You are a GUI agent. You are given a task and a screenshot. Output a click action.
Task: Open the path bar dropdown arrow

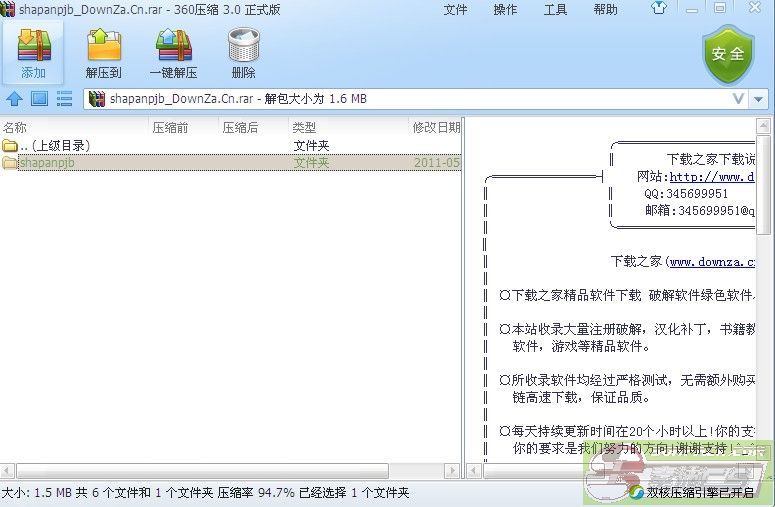759,99
